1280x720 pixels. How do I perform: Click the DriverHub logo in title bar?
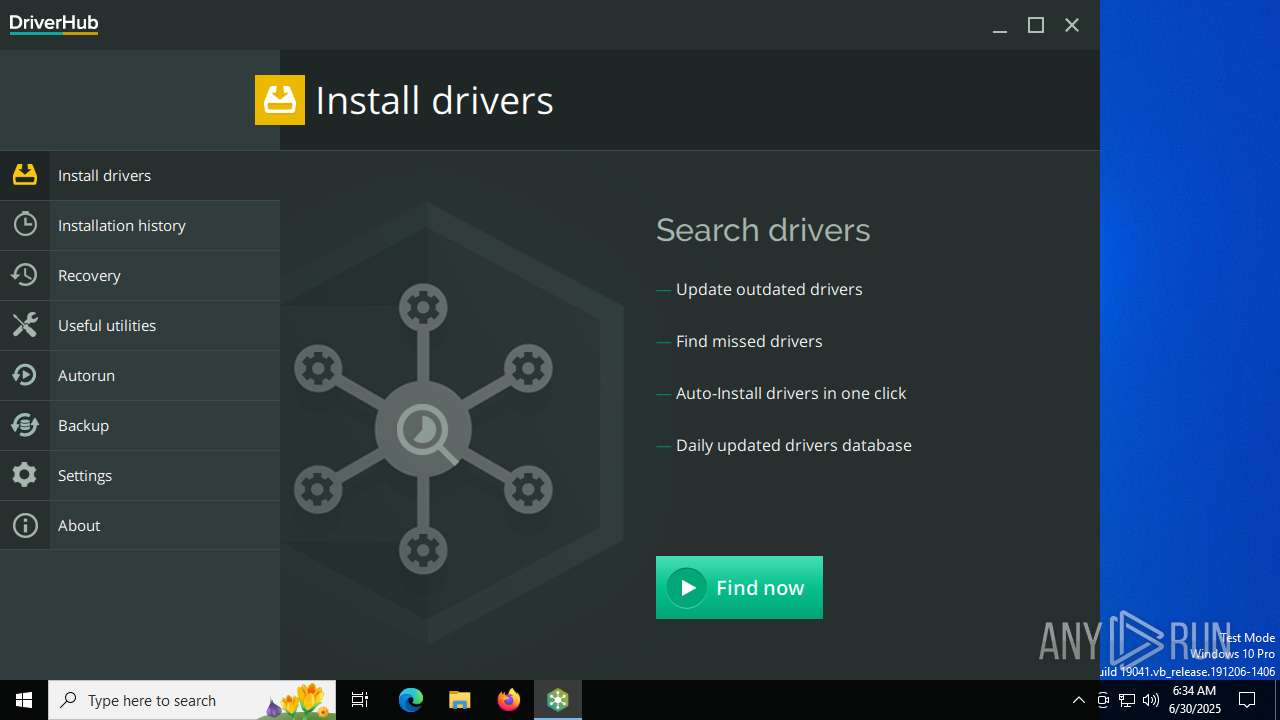[x=54, y=25]
